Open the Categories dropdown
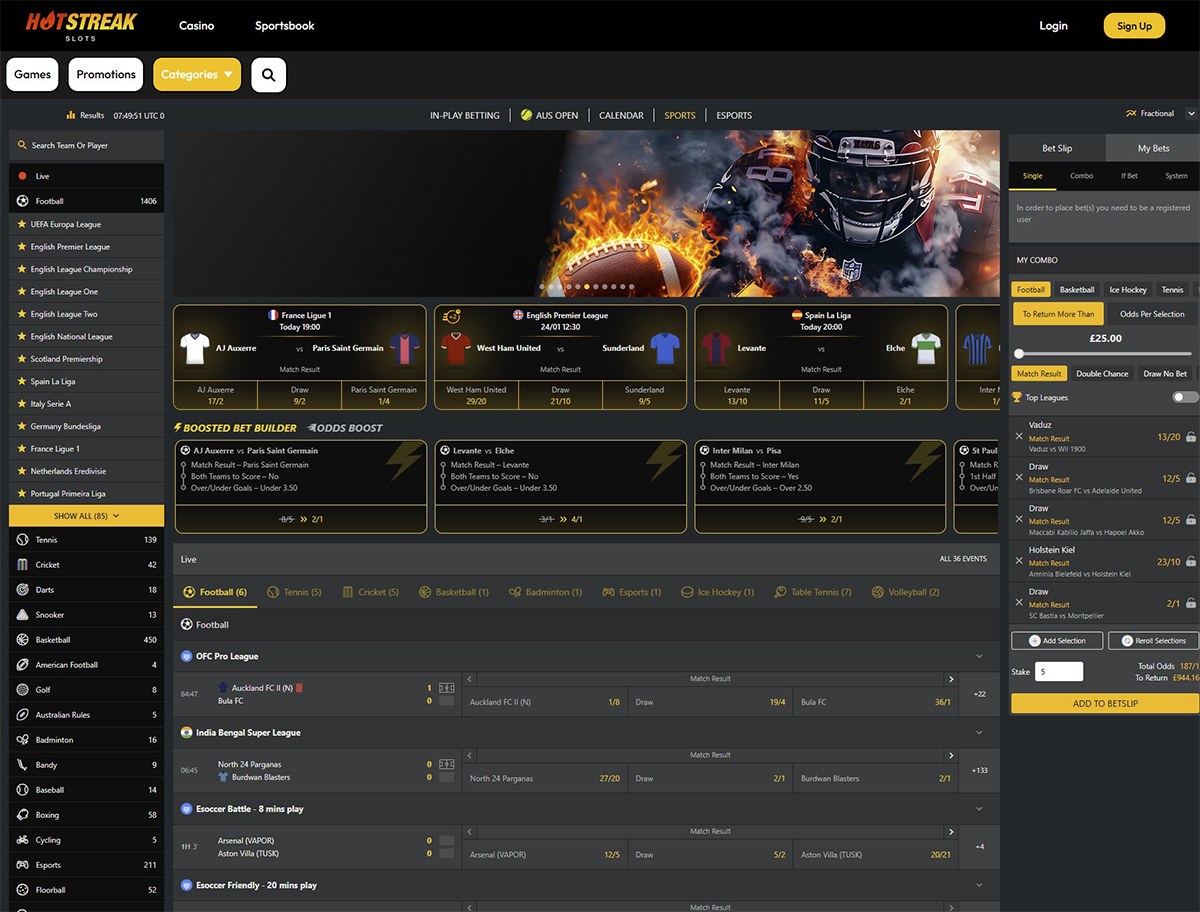This screenshot has width=1200, height=912. coord(198,74)
